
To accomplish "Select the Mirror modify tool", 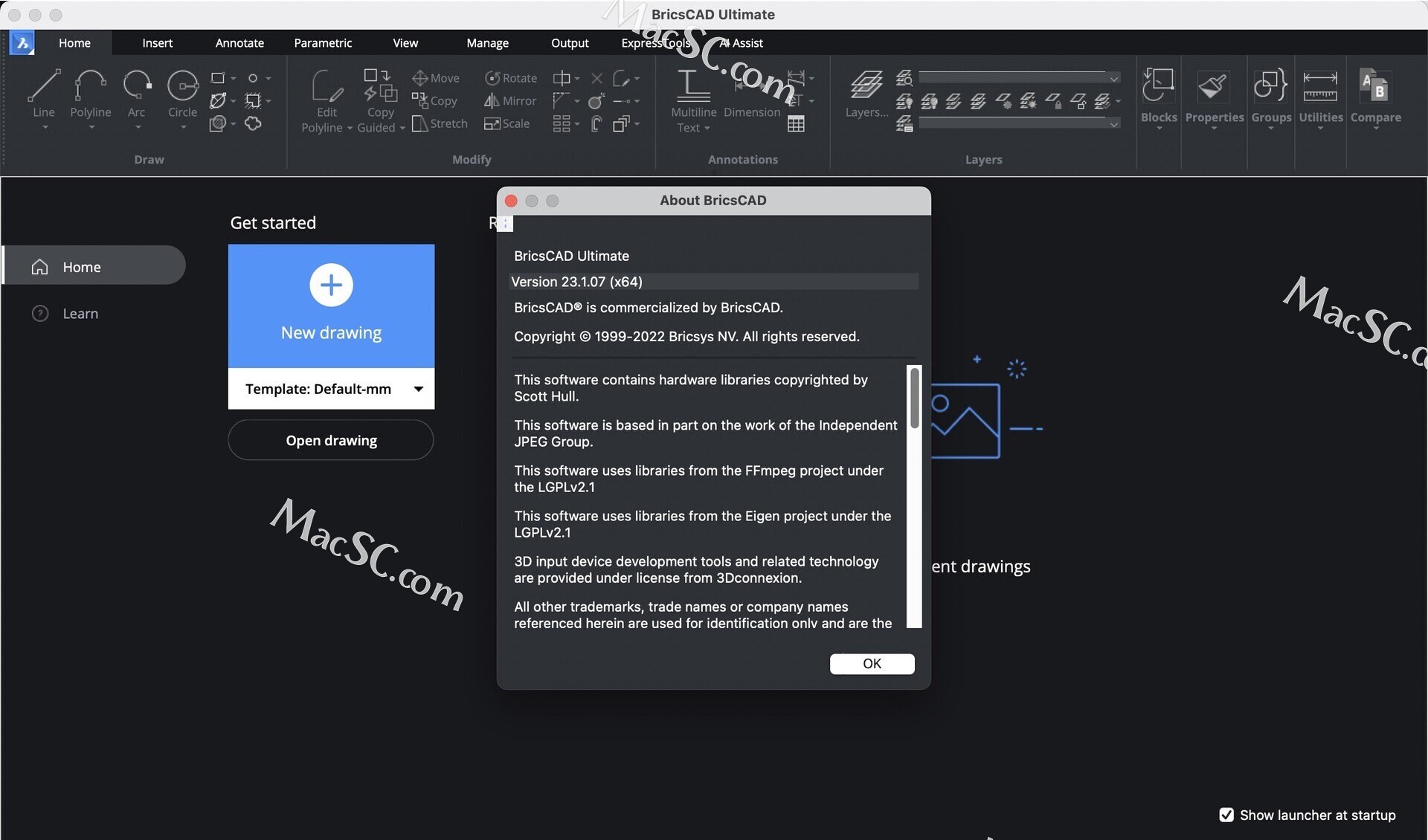I will [x=509, y=99].
